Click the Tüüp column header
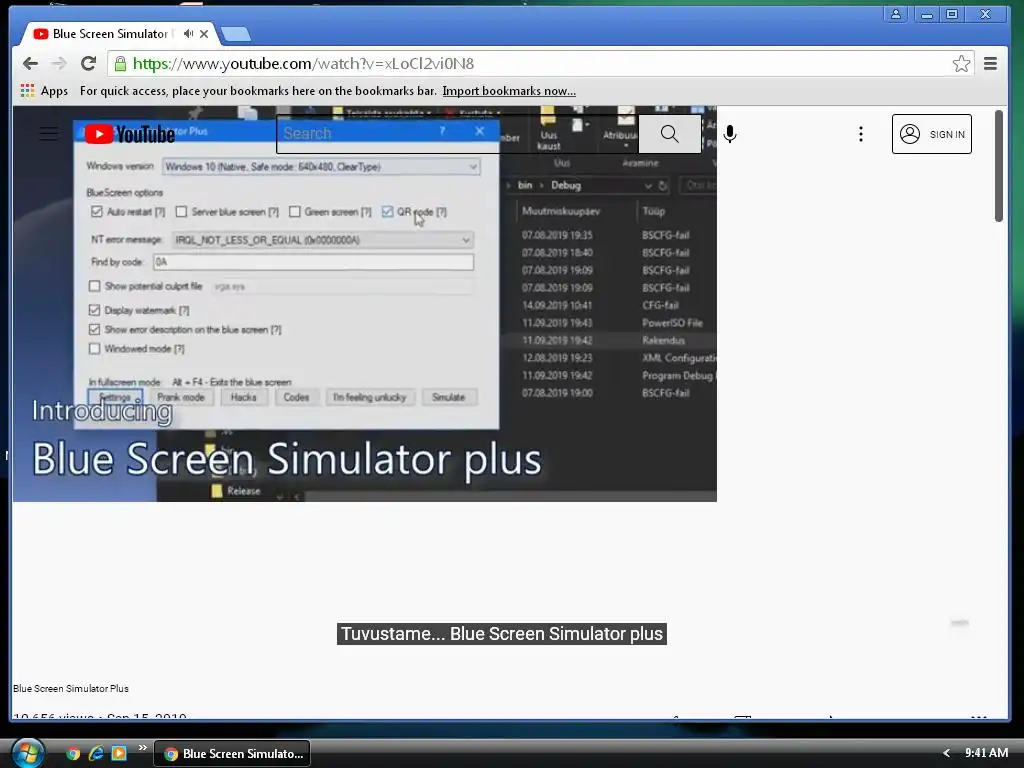This screenshot has width=1024, height=768. tap(654, 211)
